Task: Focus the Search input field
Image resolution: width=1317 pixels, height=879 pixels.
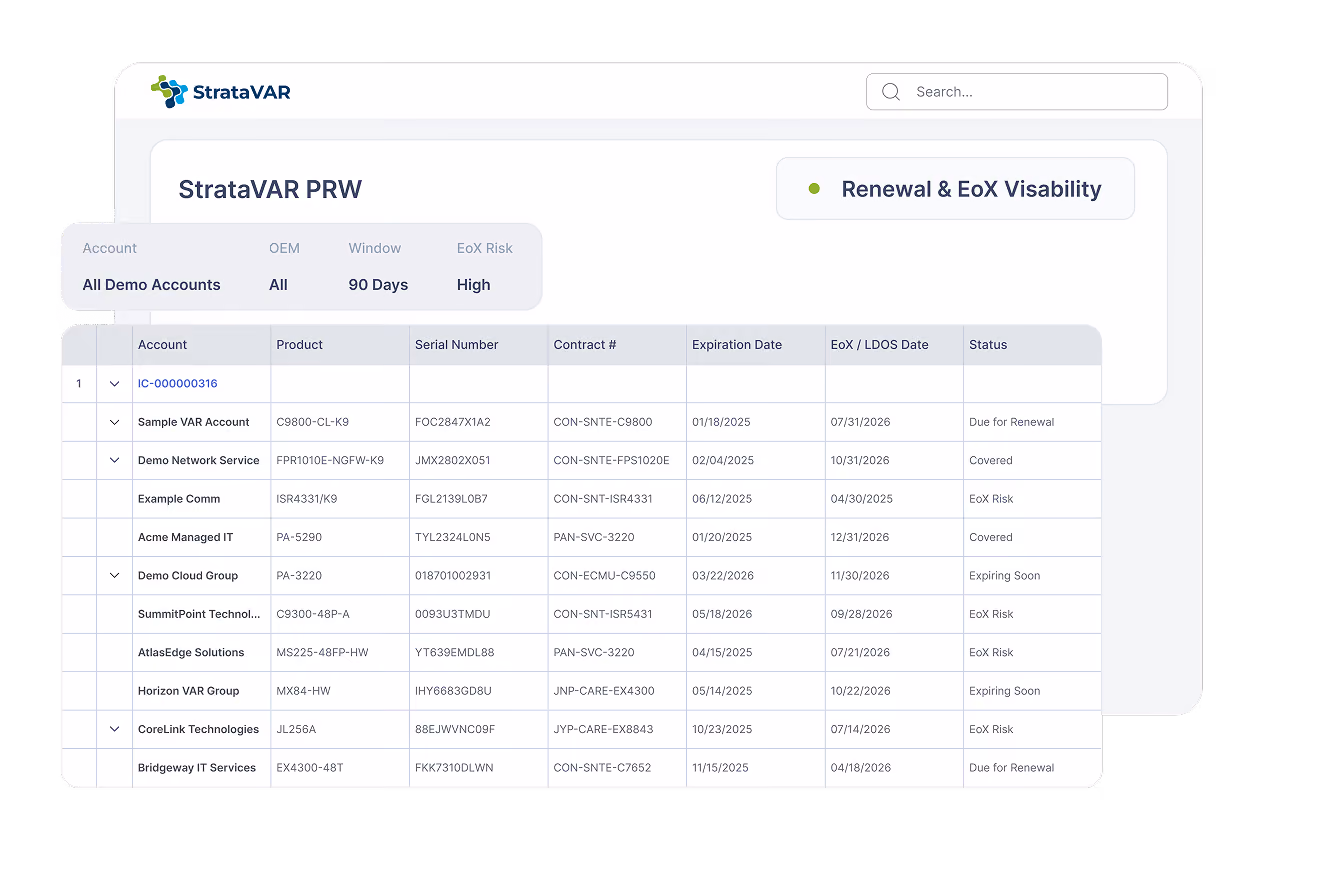Action: tap(1016, 92)
